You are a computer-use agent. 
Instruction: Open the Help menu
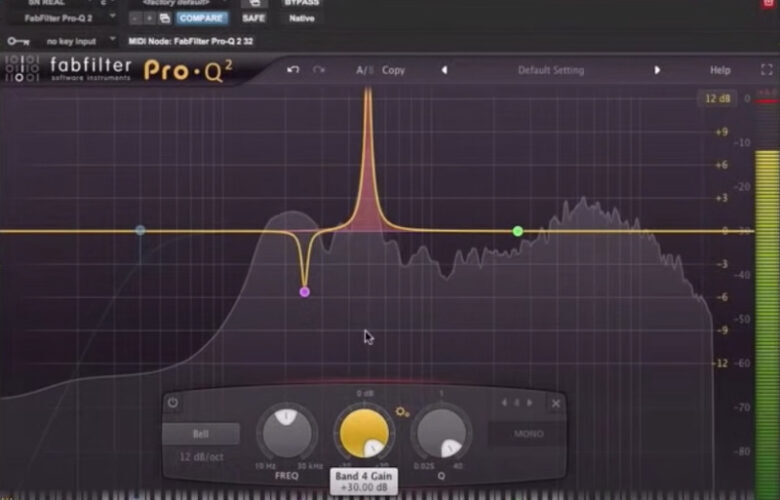(x=720, y=70)
